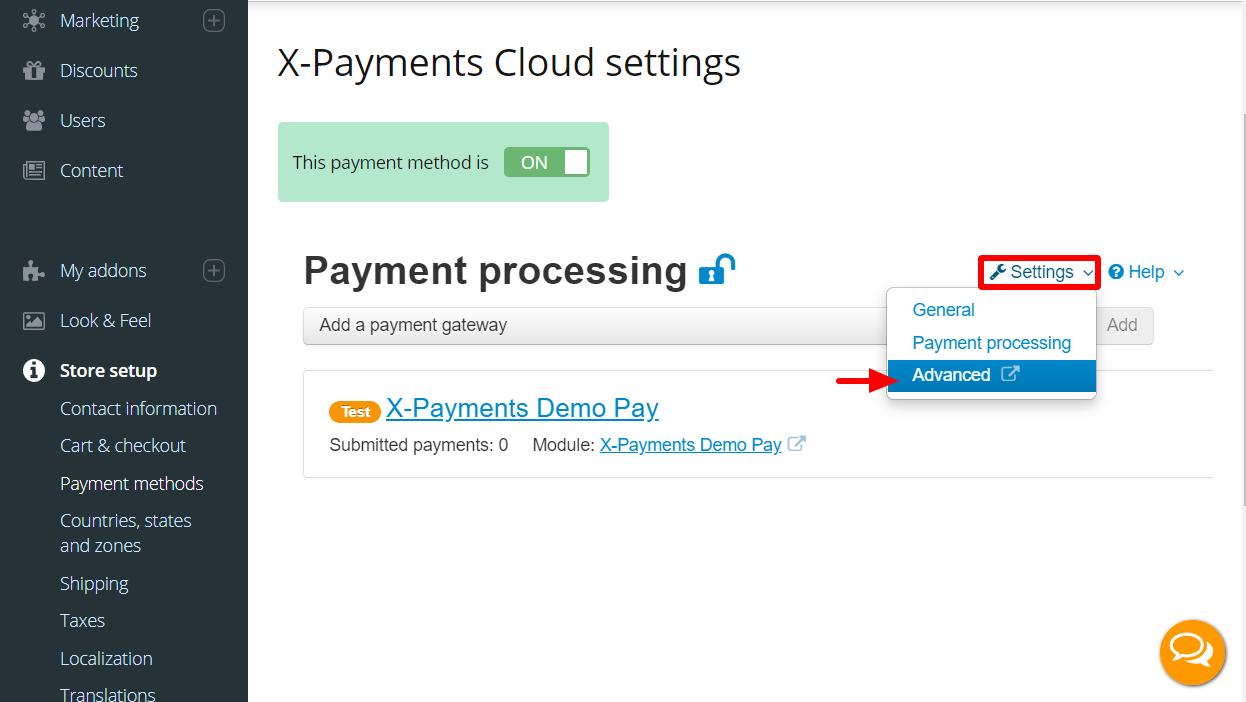Expand the Help dropdown chevron
This screenshot has width=1246, height=702.
pyautogui.click(x=1178, y=273)
